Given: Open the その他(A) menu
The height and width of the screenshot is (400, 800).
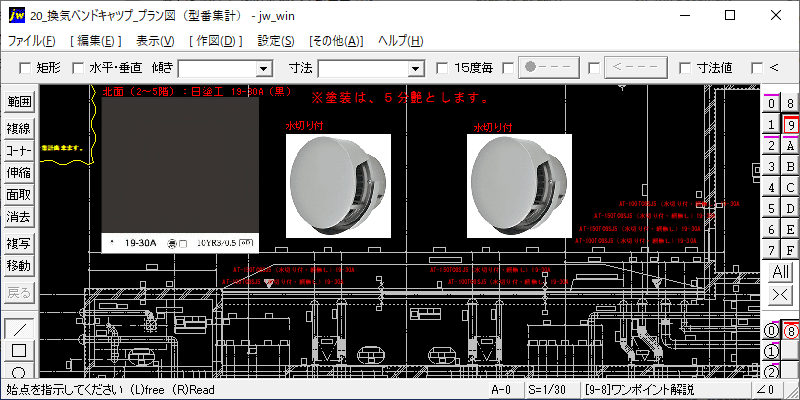Looking at the screenshot, I should tap(336, 41).
